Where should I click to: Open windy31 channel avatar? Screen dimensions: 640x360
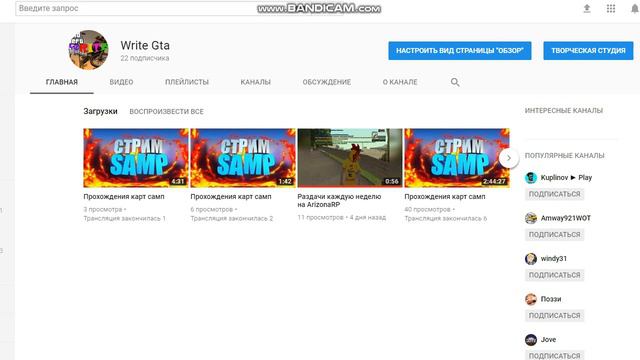click(531, 258)
